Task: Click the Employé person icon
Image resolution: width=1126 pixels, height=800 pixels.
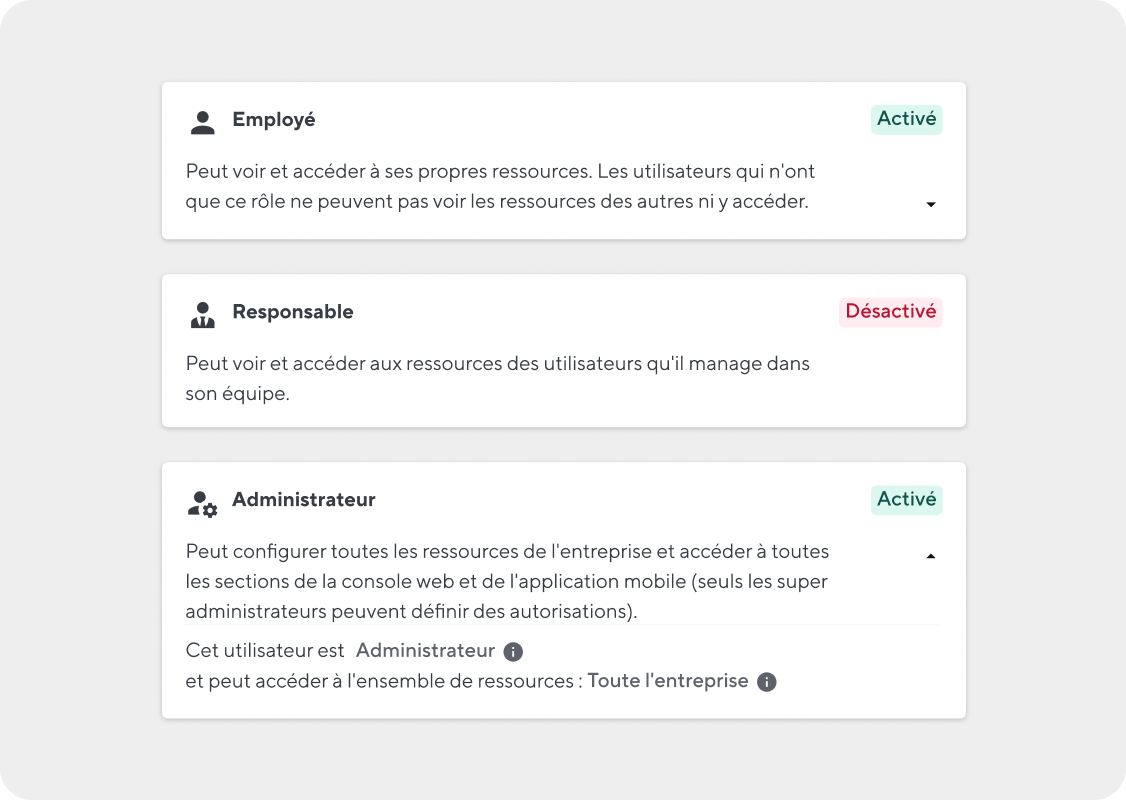Action: coord(203,122)
